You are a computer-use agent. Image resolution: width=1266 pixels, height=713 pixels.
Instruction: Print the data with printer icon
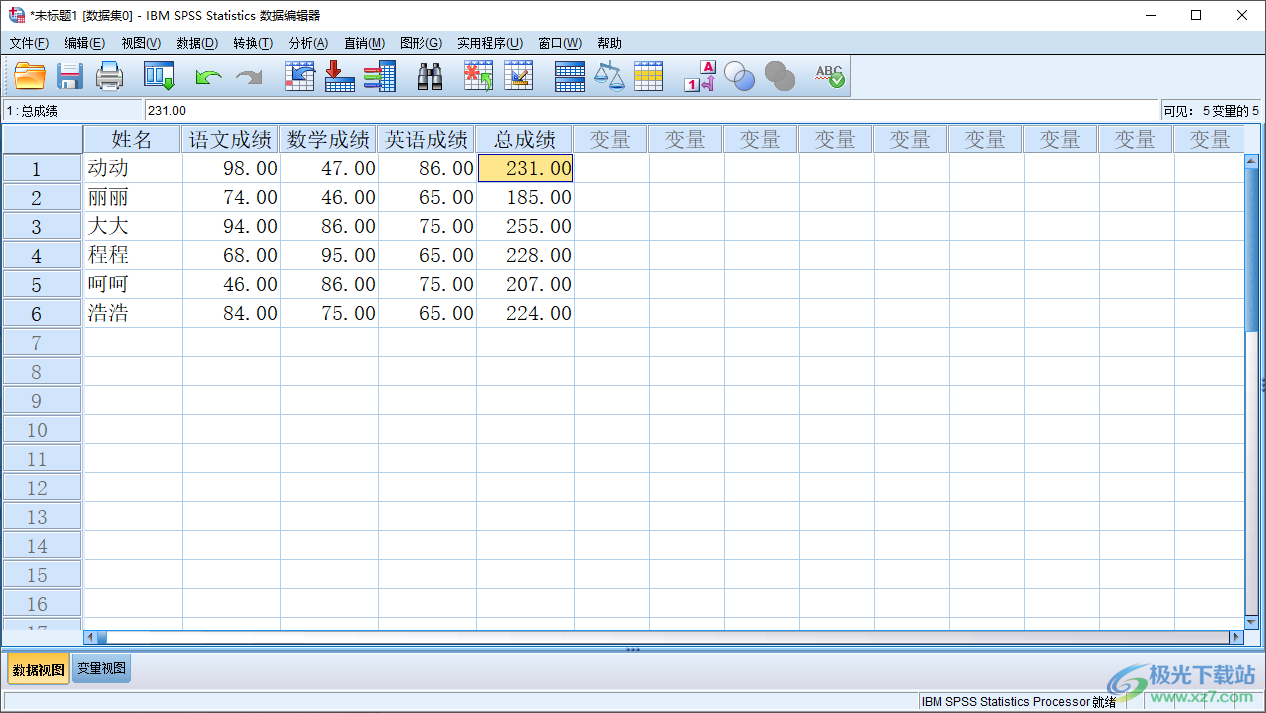coord(109,76)
